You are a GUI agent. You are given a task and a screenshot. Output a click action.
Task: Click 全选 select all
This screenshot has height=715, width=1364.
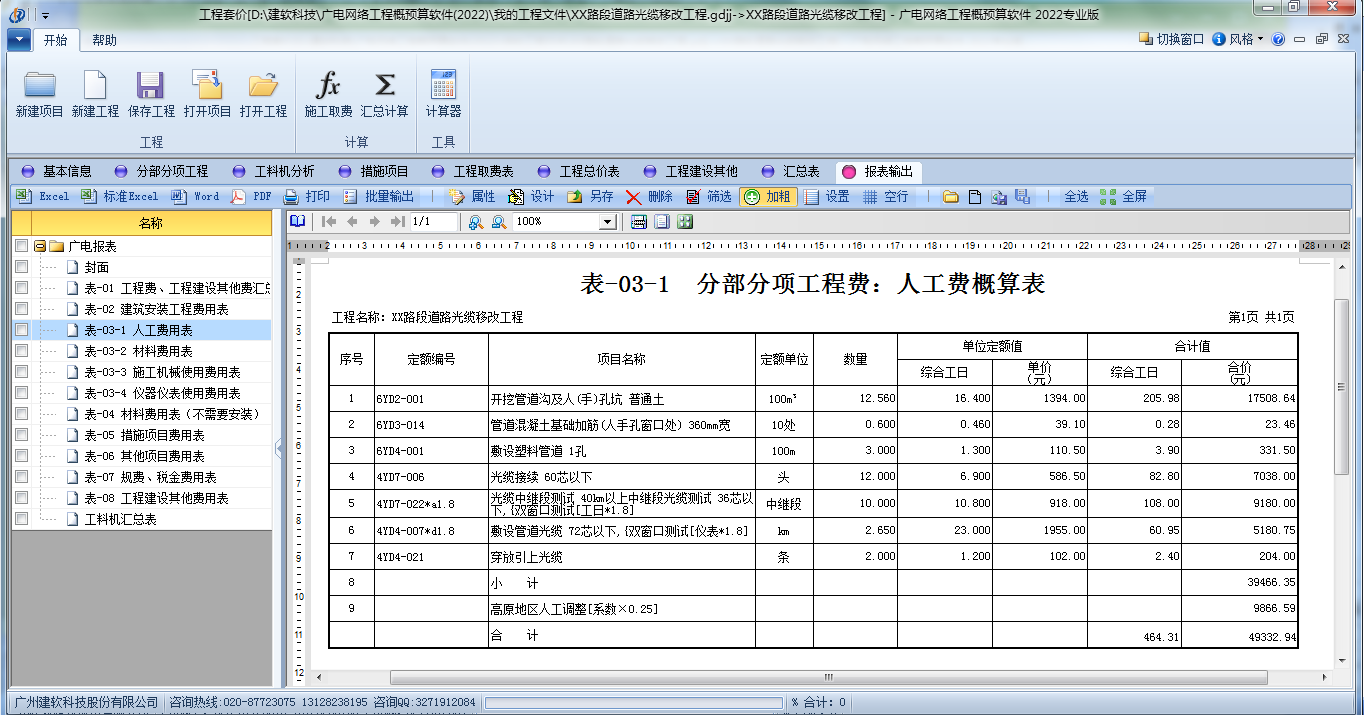[x=1076, y=197]
